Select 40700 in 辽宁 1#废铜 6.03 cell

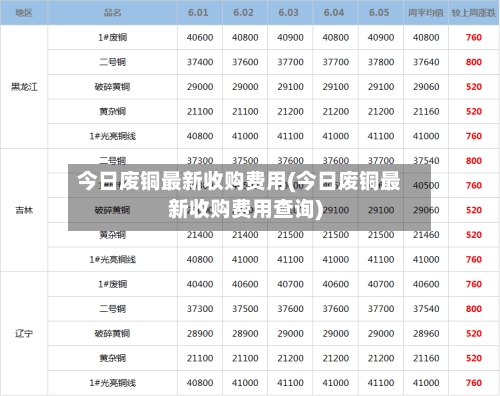pos(290,284)
